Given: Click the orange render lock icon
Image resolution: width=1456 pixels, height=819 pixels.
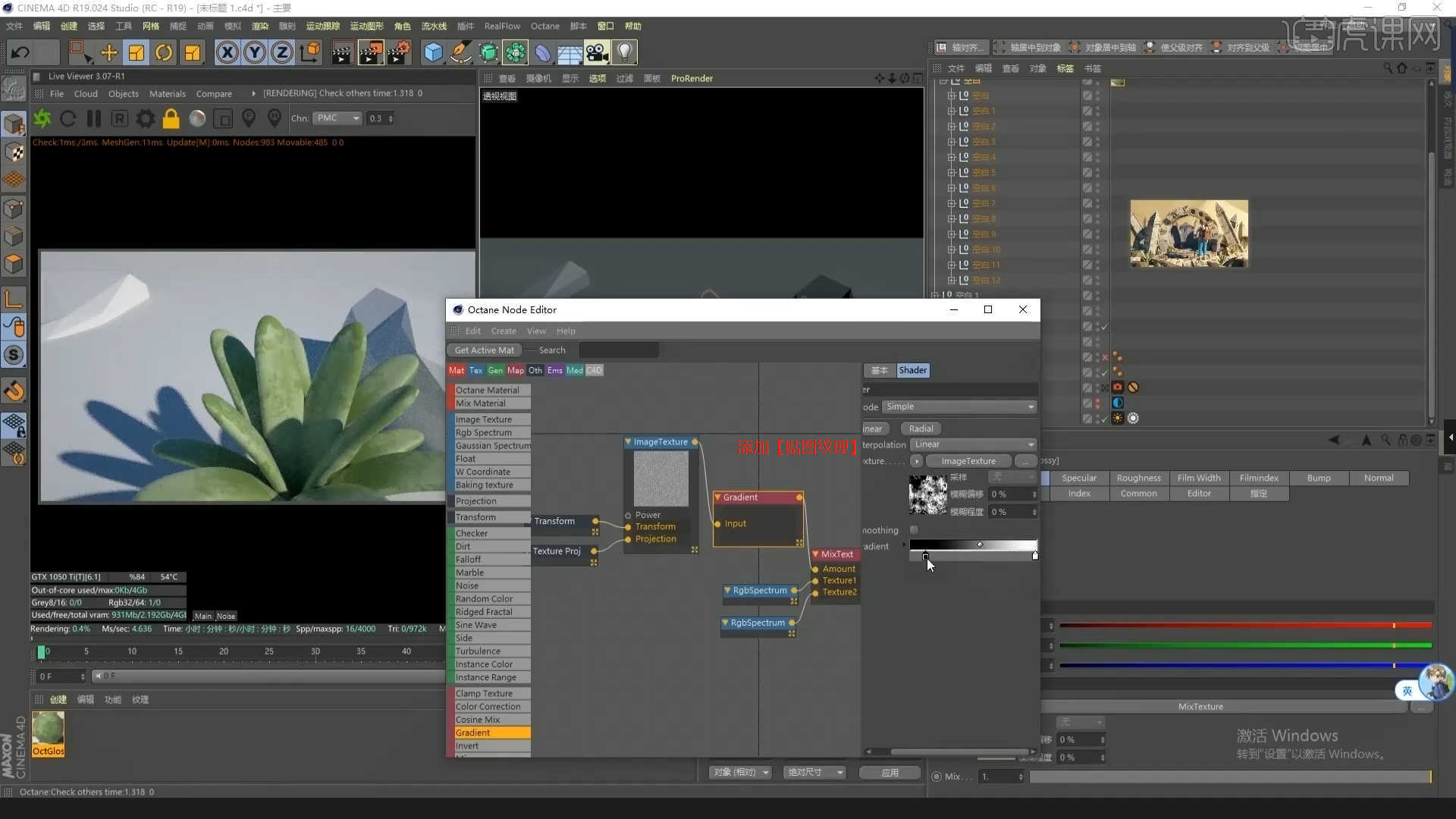Looking at the screenshot, I should [171, 118].
